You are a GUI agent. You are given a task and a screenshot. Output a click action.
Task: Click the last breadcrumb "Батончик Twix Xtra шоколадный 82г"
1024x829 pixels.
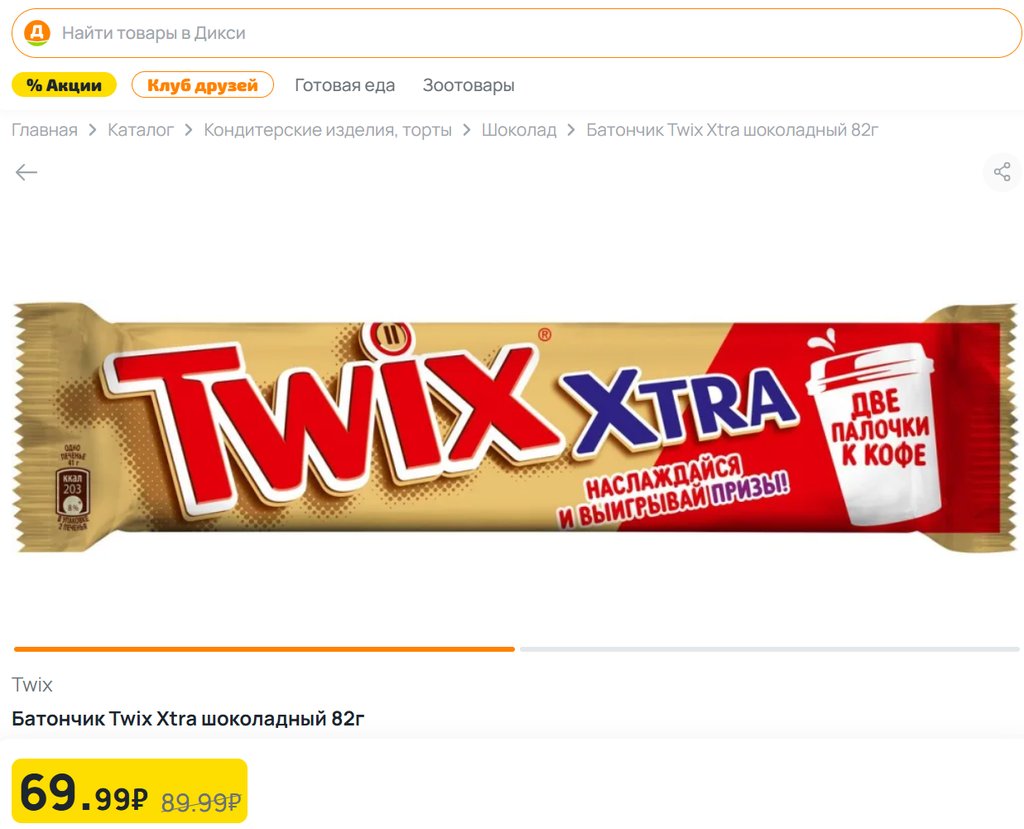[x=732, y=130]
